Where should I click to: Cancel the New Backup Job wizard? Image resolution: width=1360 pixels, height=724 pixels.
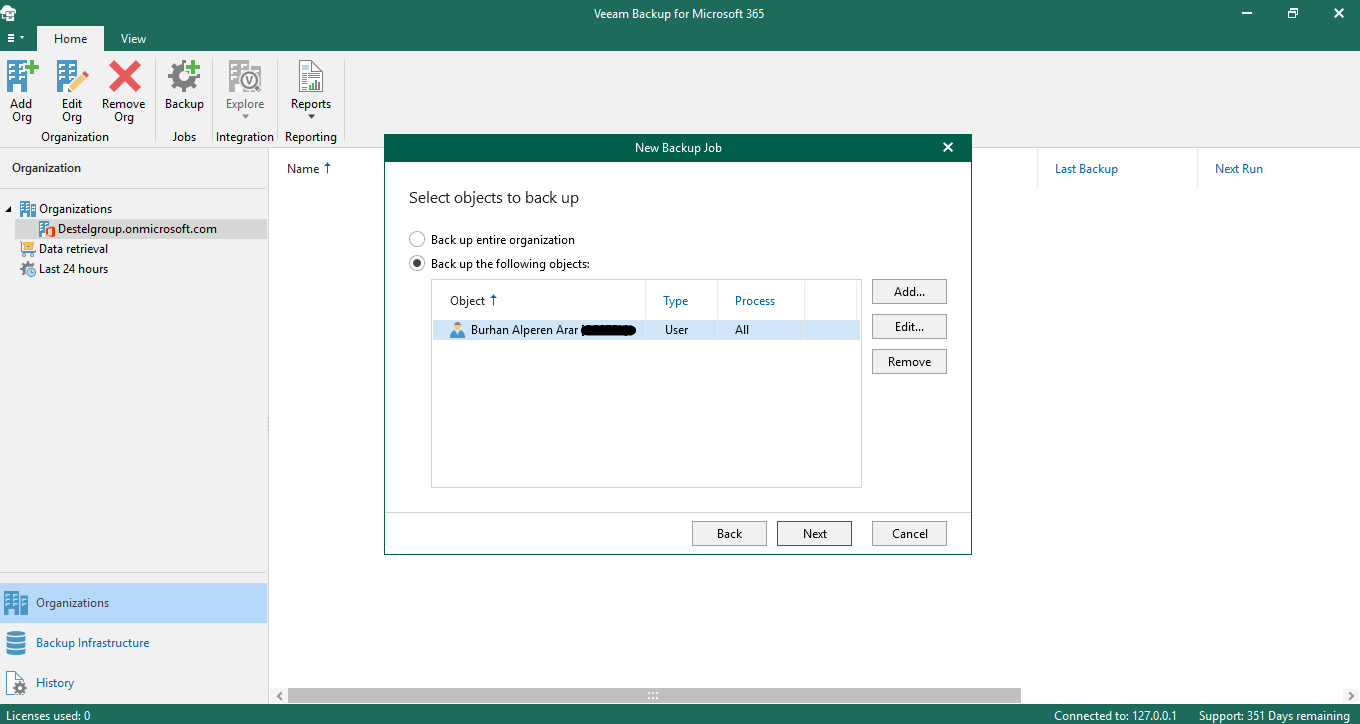[x=909, y=534]
